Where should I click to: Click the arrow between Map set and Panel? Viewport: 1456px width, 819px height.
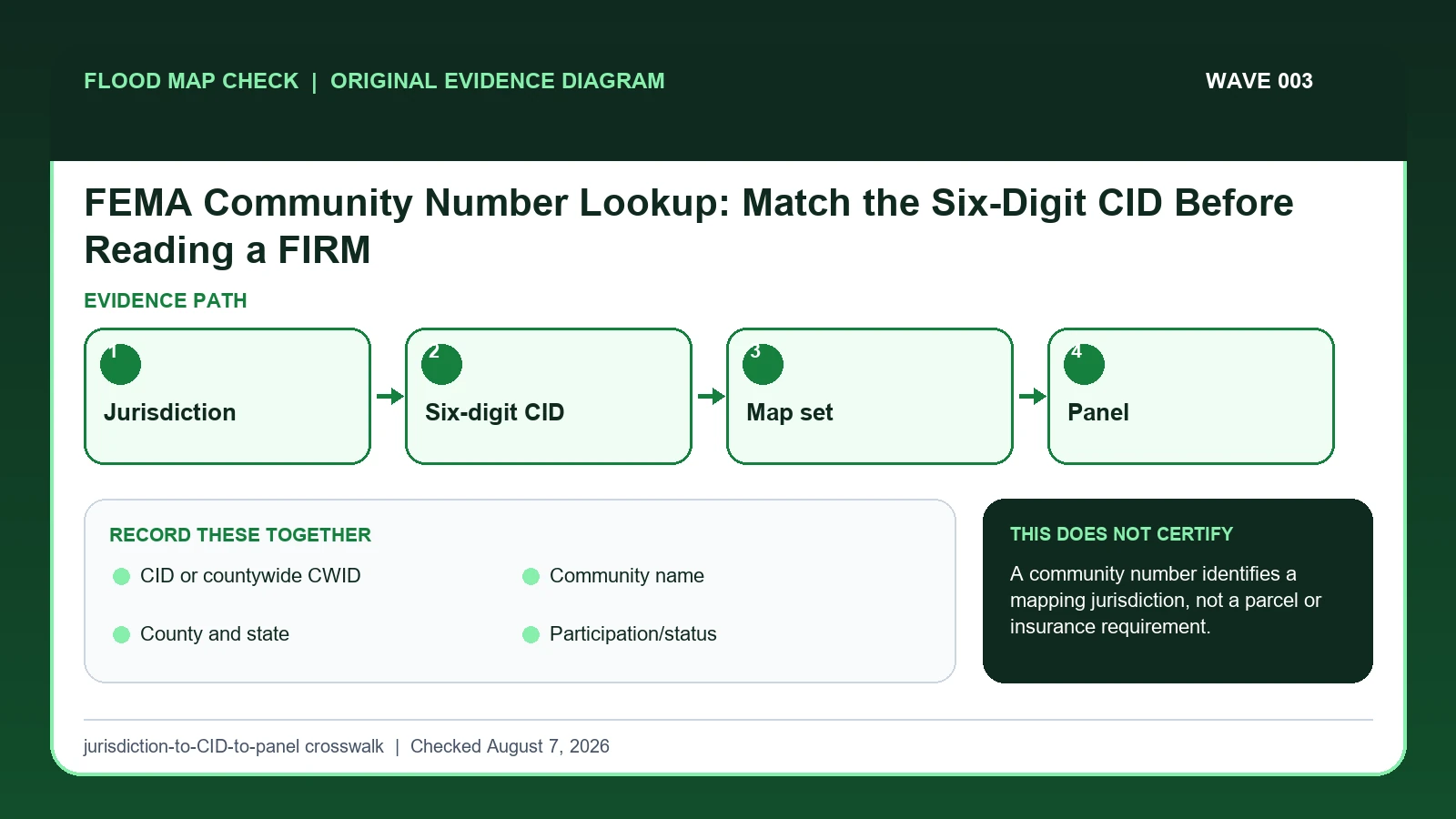coord(1032,396)
